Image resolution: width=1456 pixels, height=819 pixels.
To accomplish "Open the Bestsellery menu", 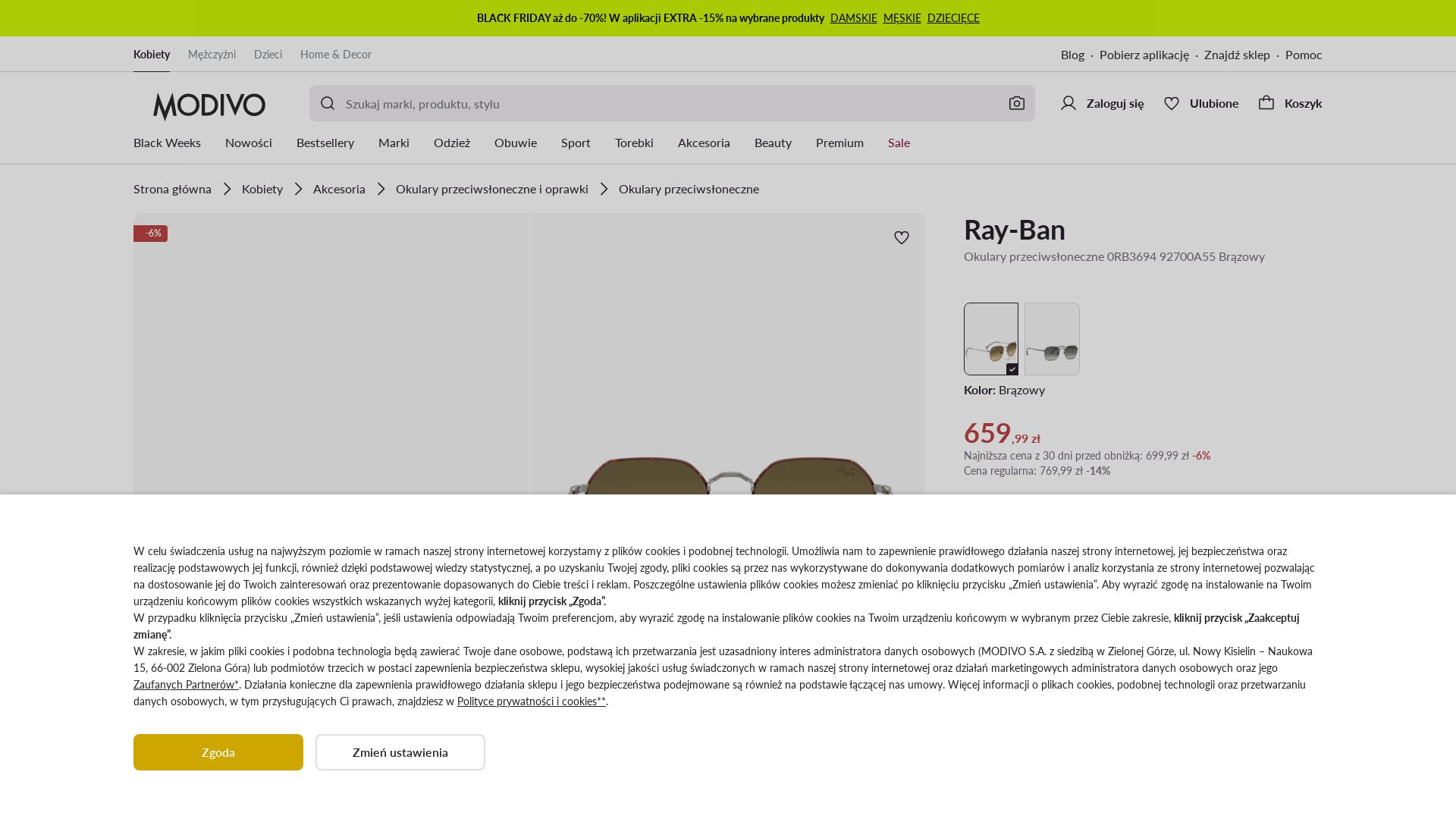I will pyautogui.click(x=325, y=143).
